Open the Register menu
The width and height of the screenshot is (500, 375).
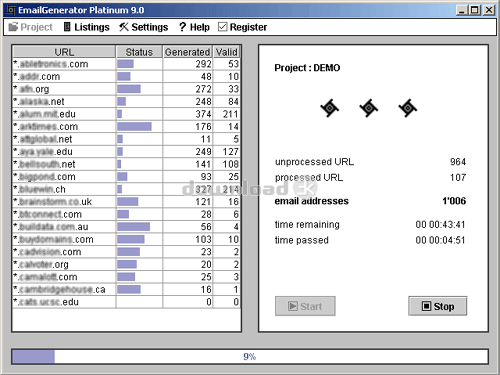click(242, 27)
